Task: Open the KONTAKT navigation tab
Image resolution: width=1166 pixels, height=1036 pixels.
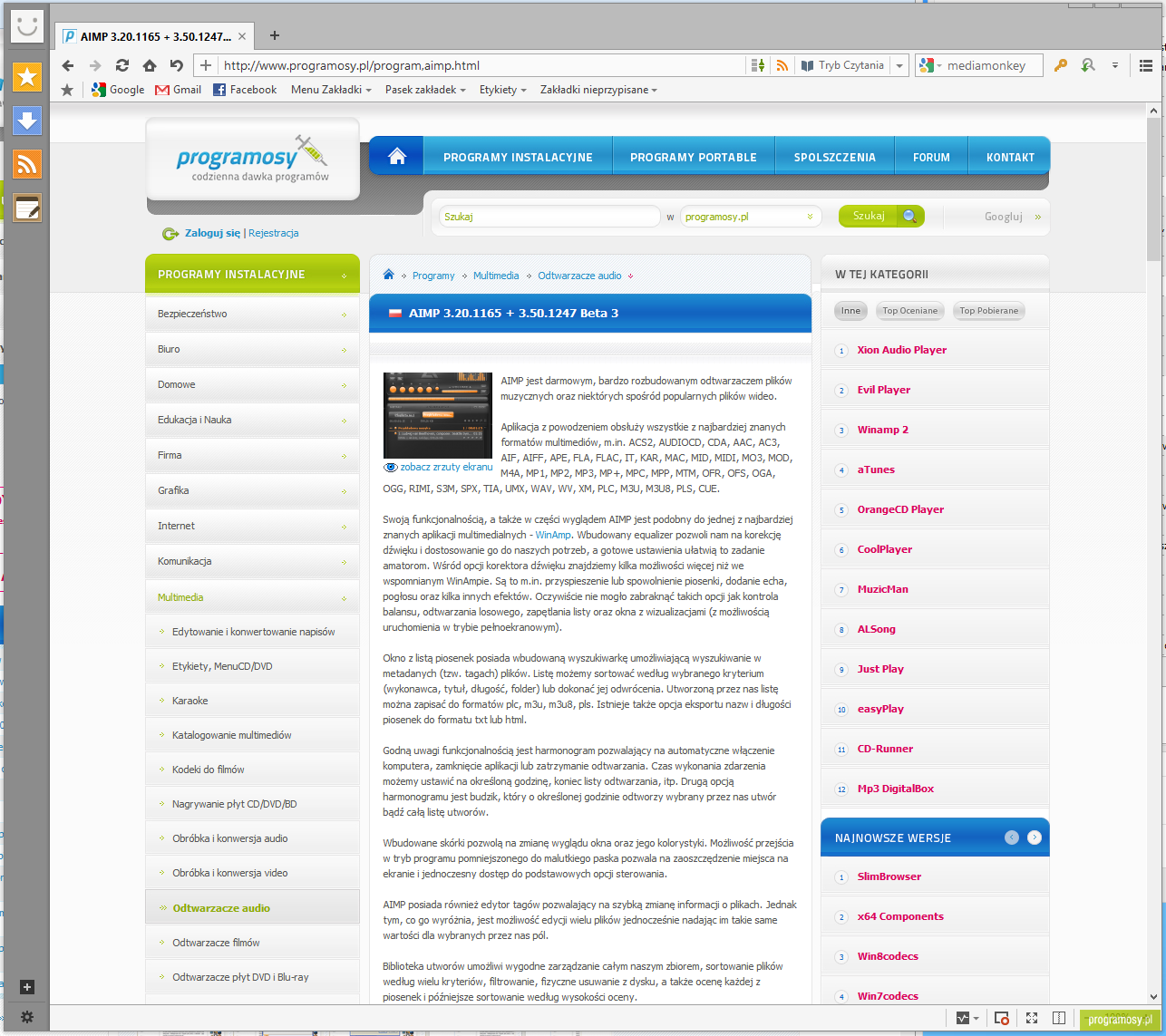Action: (x=1010, y=157)
